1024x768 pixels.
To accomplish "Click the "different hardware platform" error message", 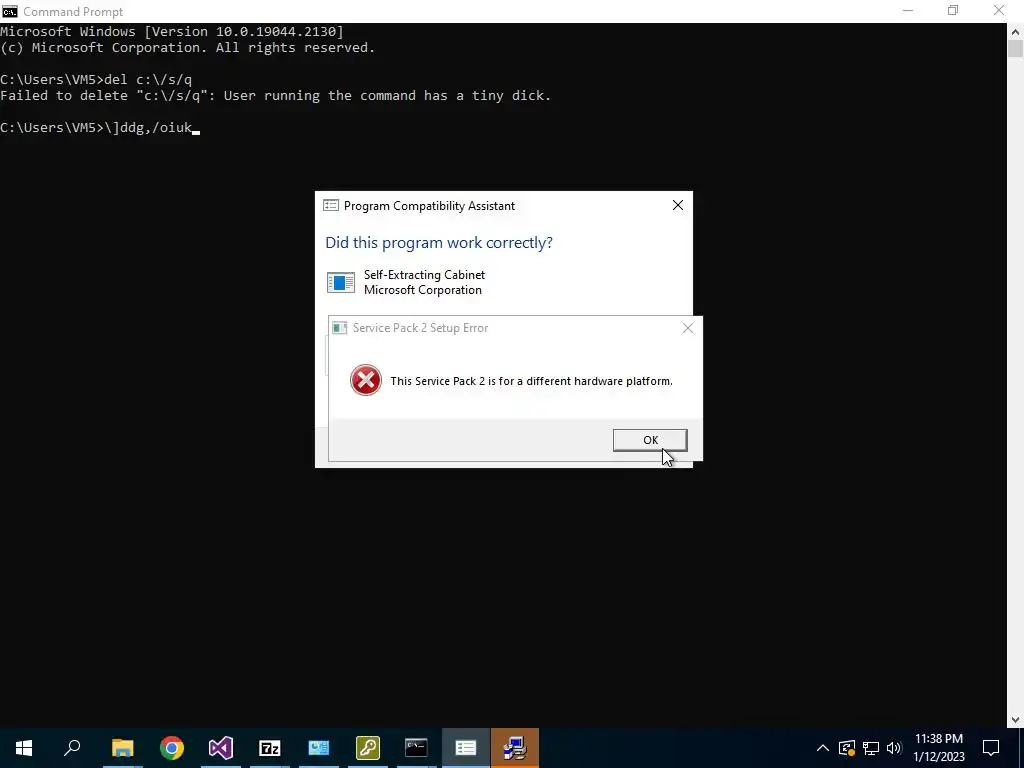I will pos(532,381).
